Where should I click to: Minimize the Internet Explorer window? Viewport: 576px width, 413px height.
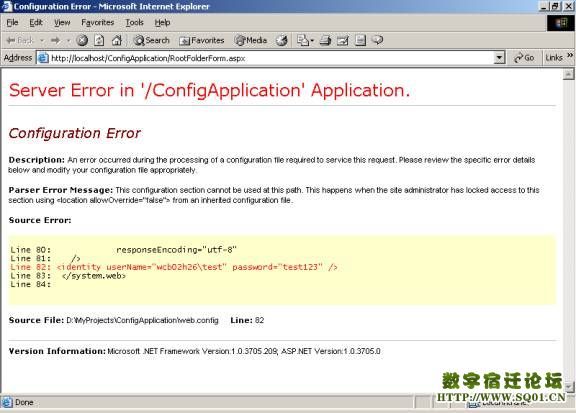pyautogui.click(x=544, y=7)
